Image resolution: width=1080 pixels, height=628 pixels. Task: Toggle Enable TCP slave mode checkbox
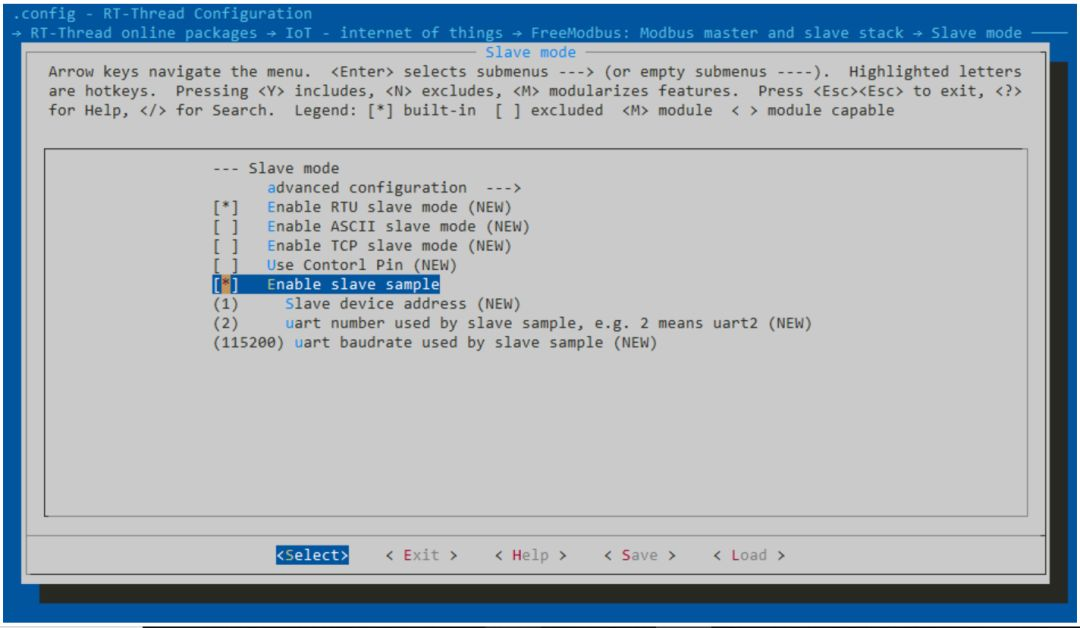click(225, 246)
